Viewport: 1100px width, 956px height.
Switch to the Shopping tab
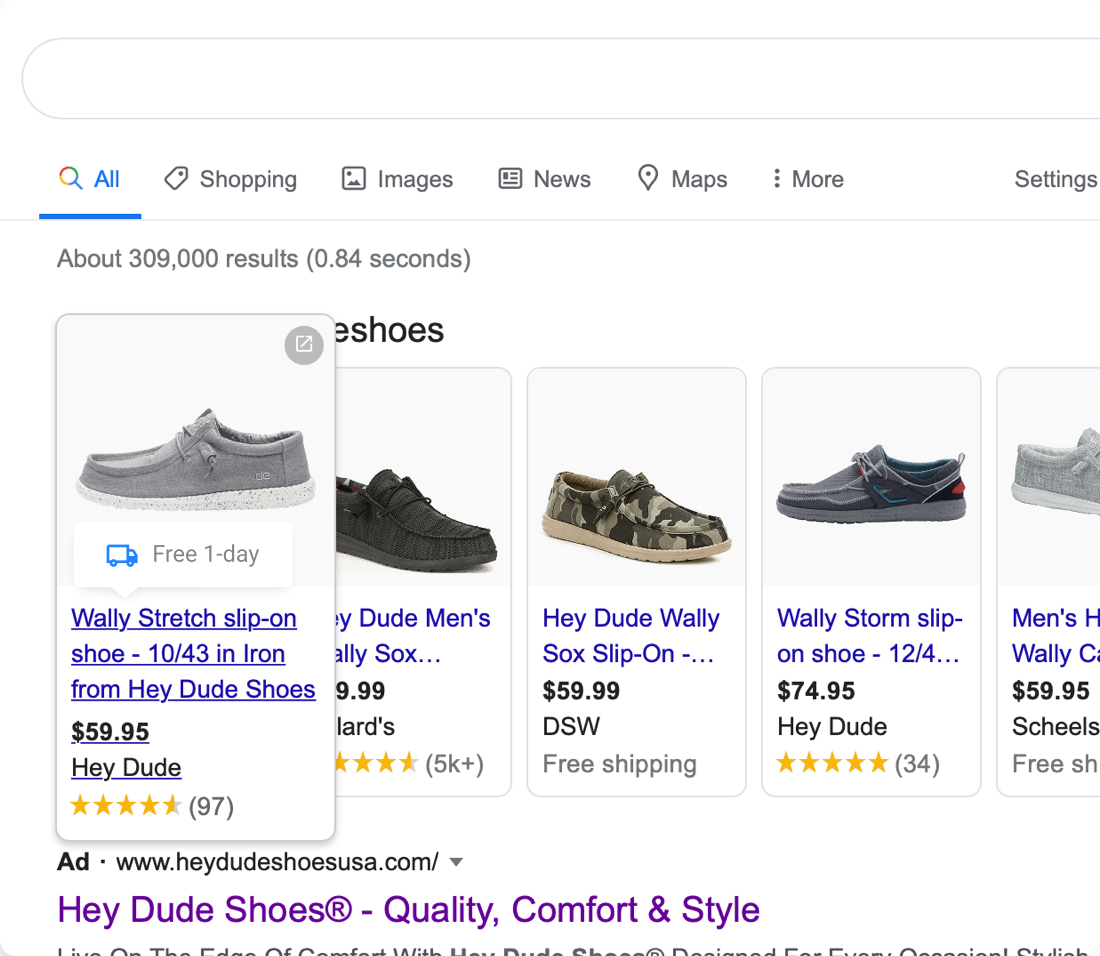[x=230, y=180]
